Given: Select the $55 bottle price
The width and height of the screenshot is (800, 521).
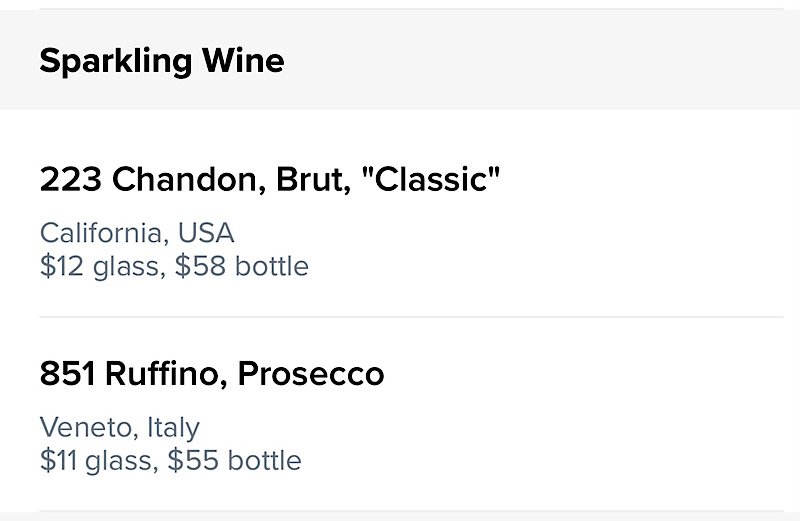Looking at the screenshot, I should click(234, 460).
